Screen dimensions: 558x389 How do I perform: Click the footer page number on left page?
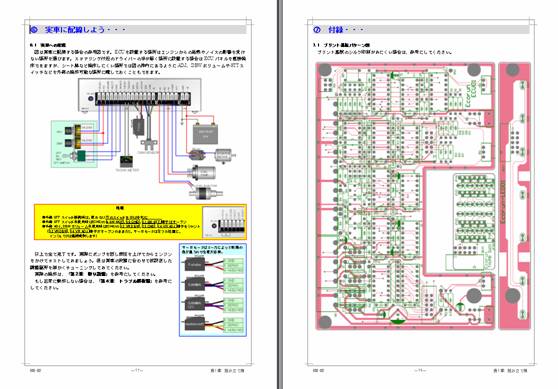point(137,370)
